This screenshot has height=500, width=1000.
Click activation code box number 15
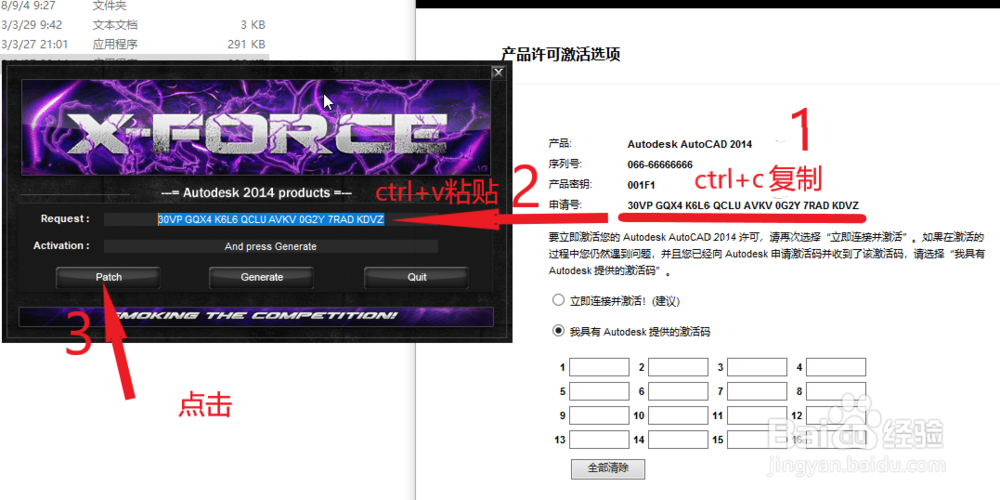click(757, 439)
